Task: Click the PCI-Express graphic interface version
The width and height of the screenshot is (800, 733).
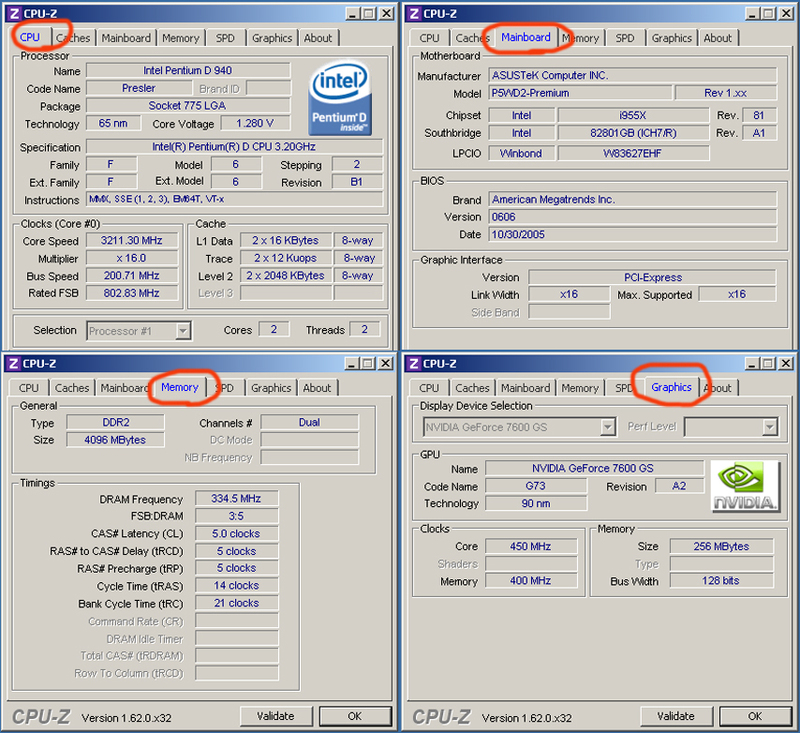Action: [x=653, y=277]
